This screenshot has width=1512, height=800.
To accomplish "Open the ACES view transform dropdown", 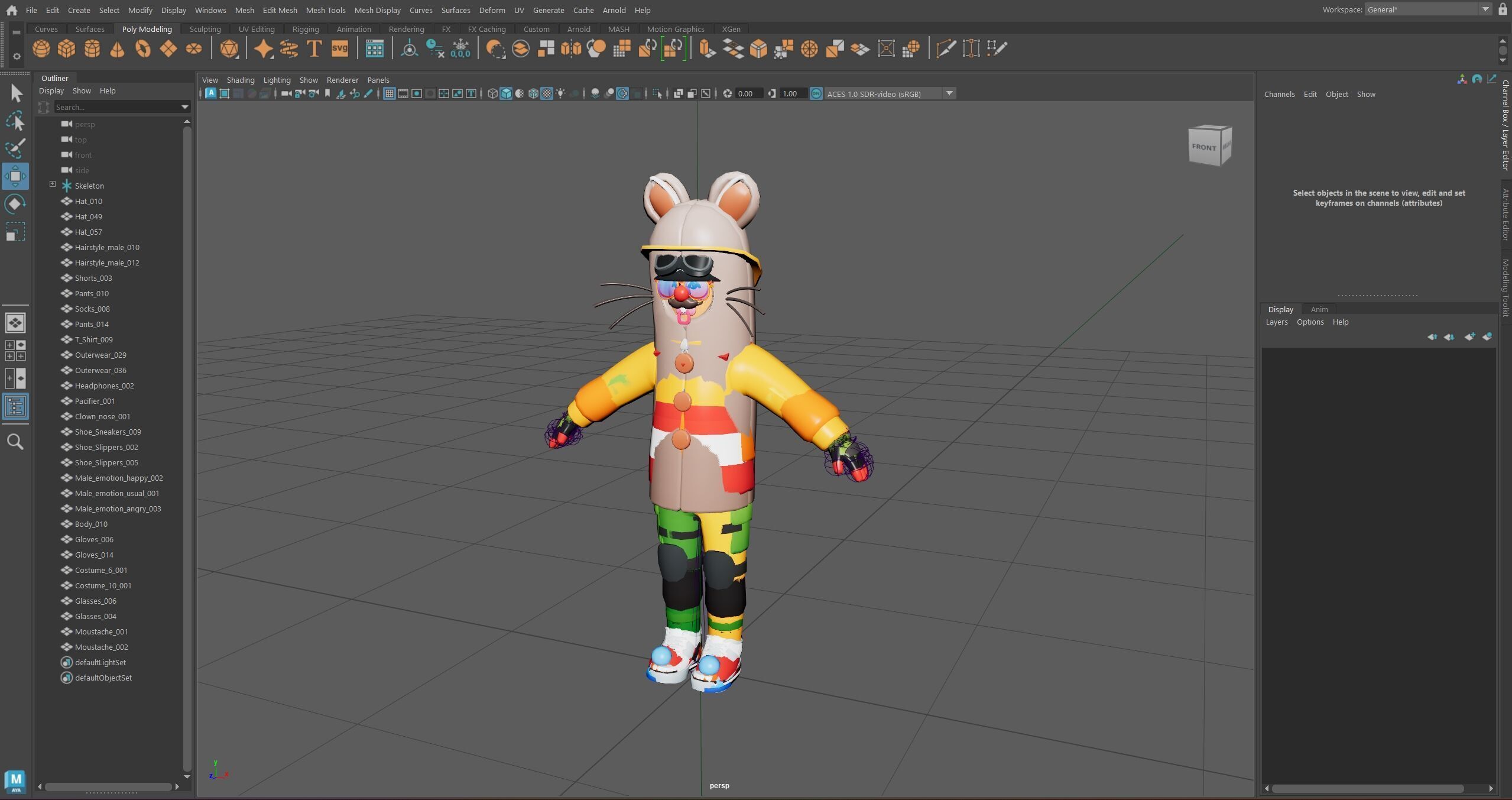I will pos(949,93).
